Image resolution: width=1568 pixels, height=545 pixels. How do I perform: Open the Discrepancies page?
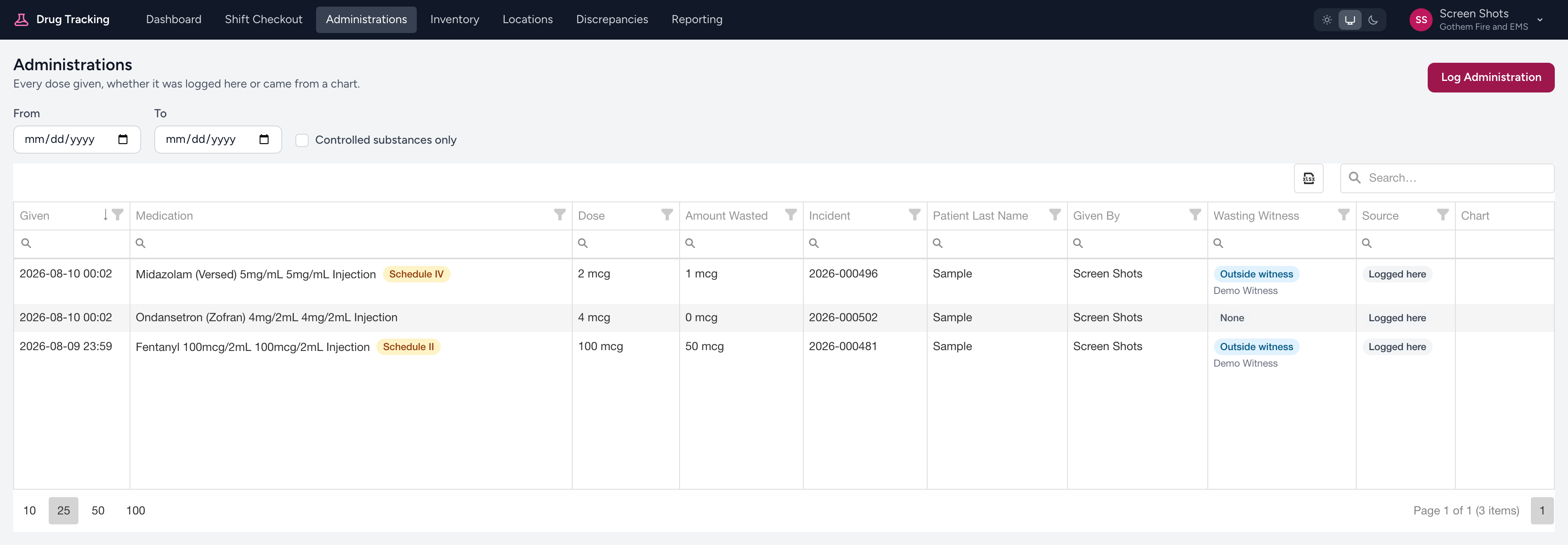(612, 19)
